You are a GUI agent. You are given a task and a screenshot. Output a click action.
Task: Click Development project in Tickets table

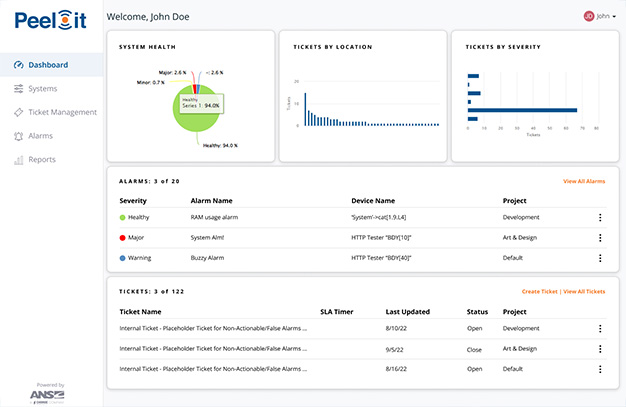pos(521,328)
